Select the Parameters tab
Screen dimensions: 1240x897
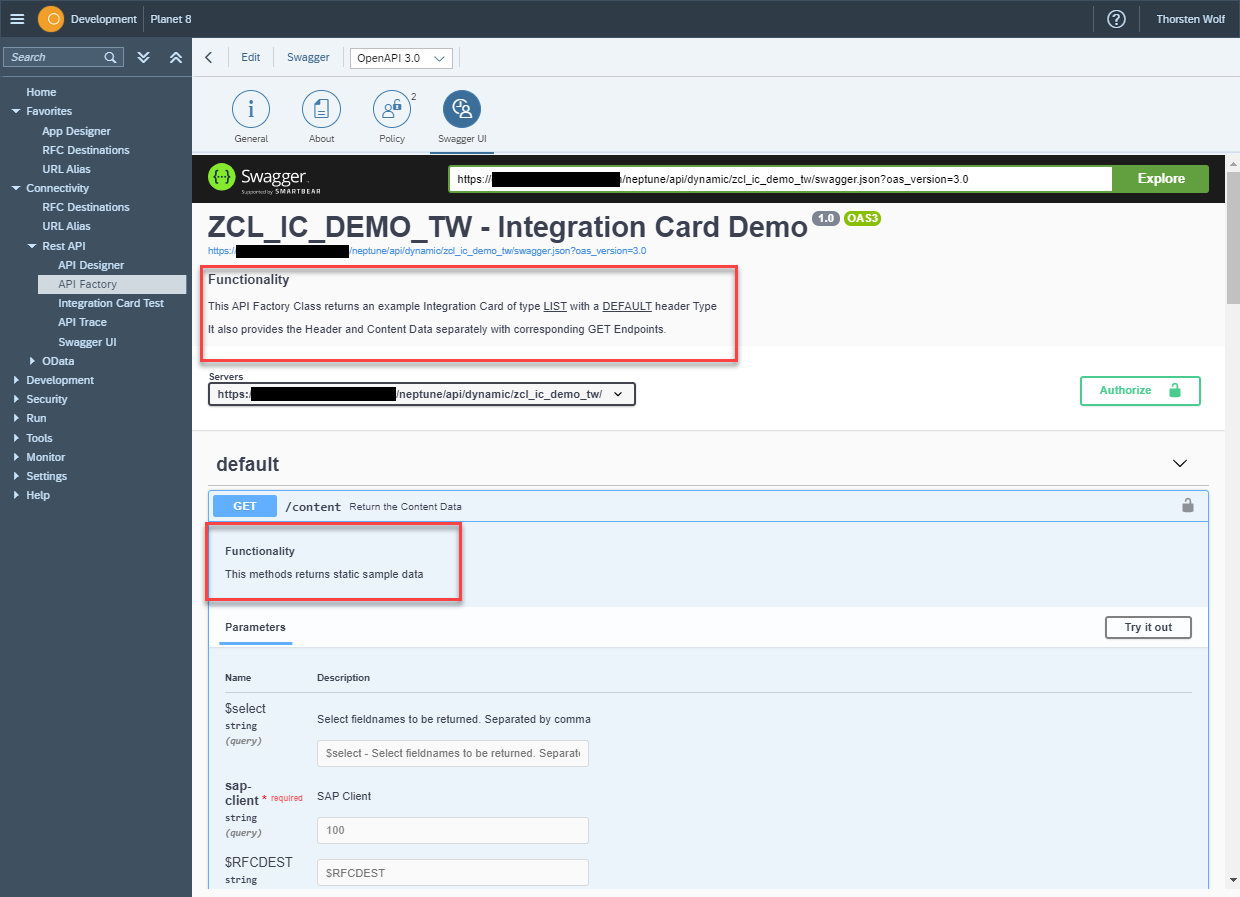coord(255,628)
